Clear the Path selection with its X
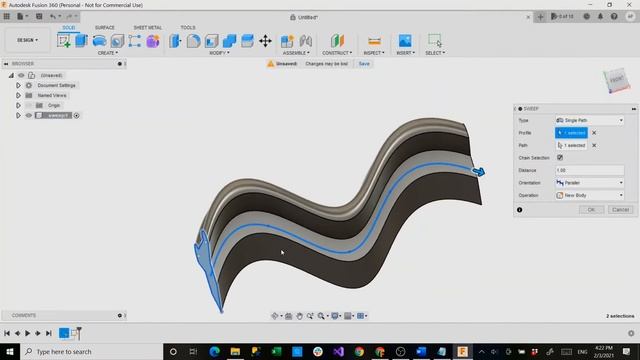The width and height of the screenshot is (640, 360). 594,145
